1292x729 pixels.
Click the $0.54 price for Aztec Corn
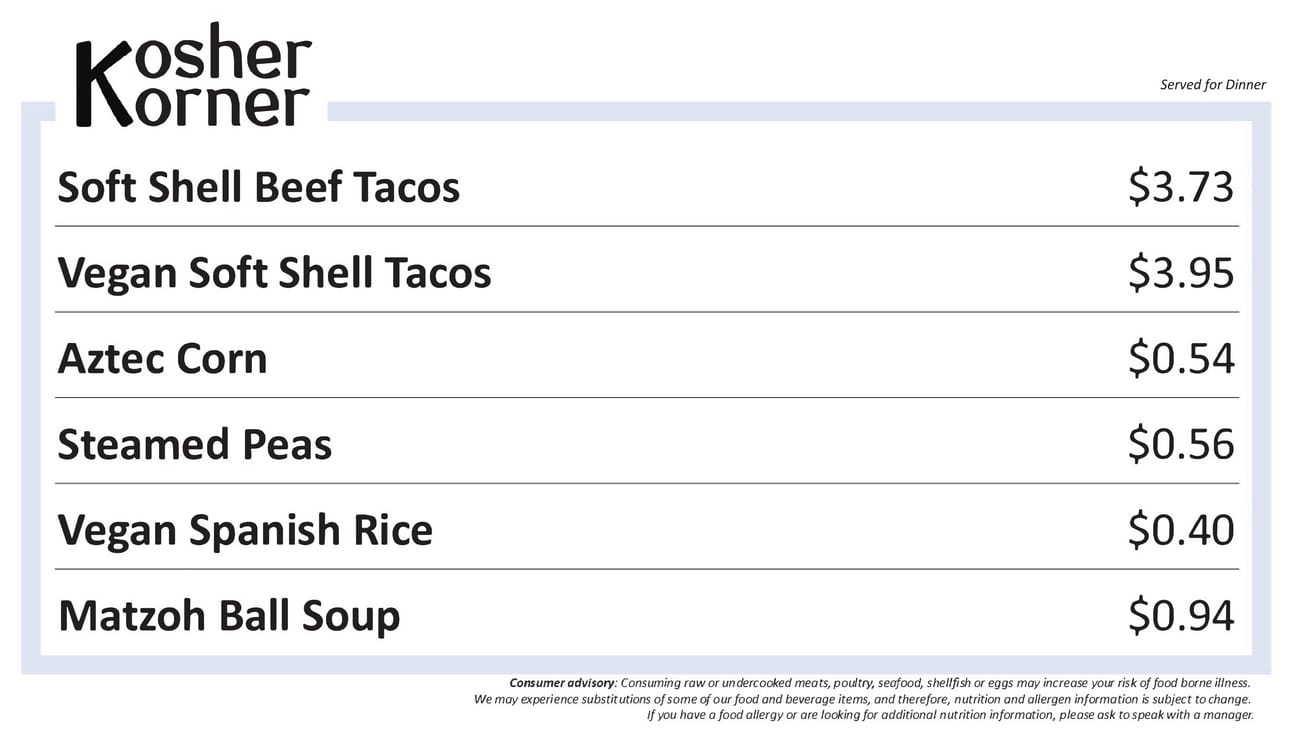[1181, 359]
